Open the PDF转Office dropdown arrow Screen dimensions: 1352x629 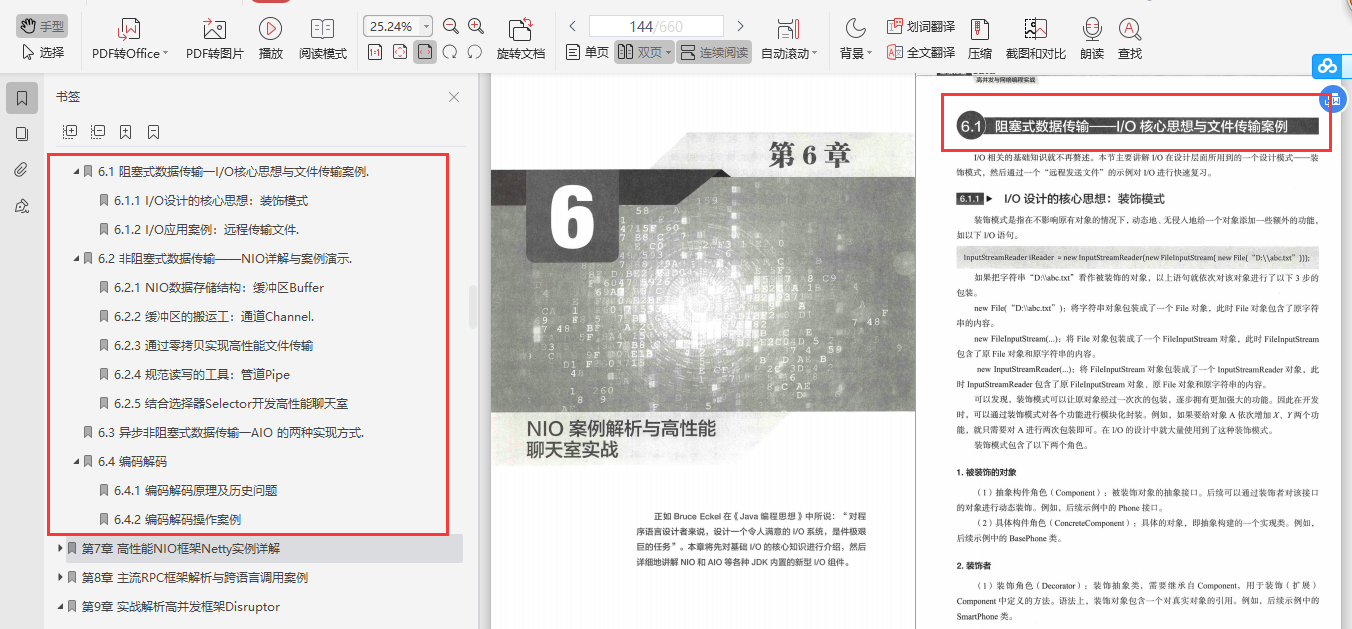(x=165, y=53)
